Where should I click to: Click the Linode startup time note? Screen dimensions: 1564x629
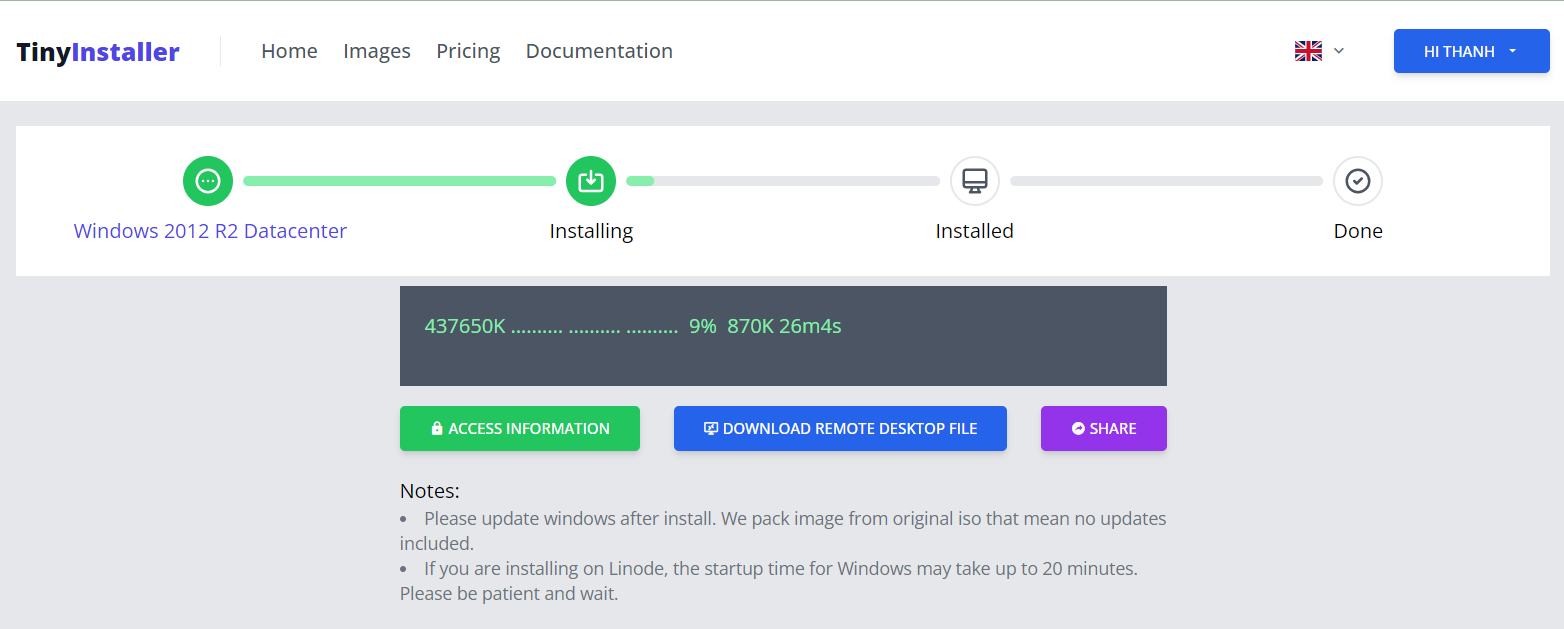pyautogui.click(x=769, y=581)
